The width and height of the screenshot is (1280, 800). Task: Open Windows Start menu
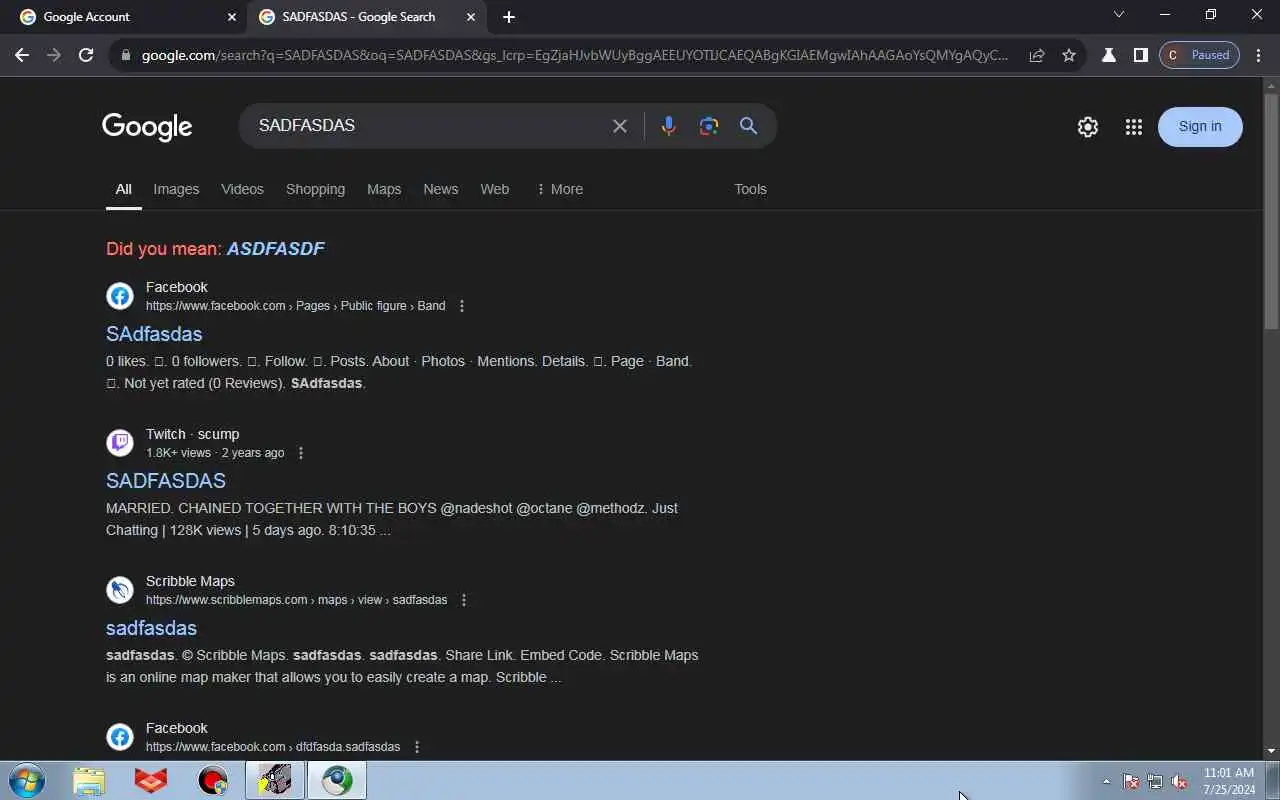pyautogui.click(x=27, y=780)
